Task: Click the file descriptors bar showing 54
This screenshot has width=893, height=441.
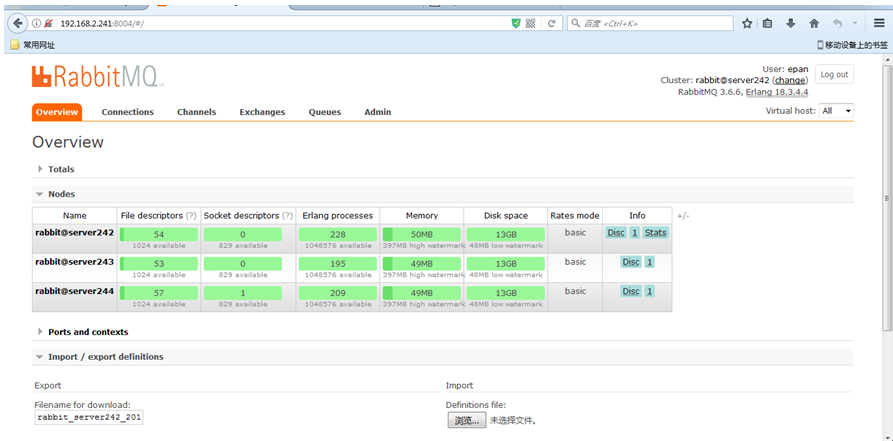Action: coord(159,234)
